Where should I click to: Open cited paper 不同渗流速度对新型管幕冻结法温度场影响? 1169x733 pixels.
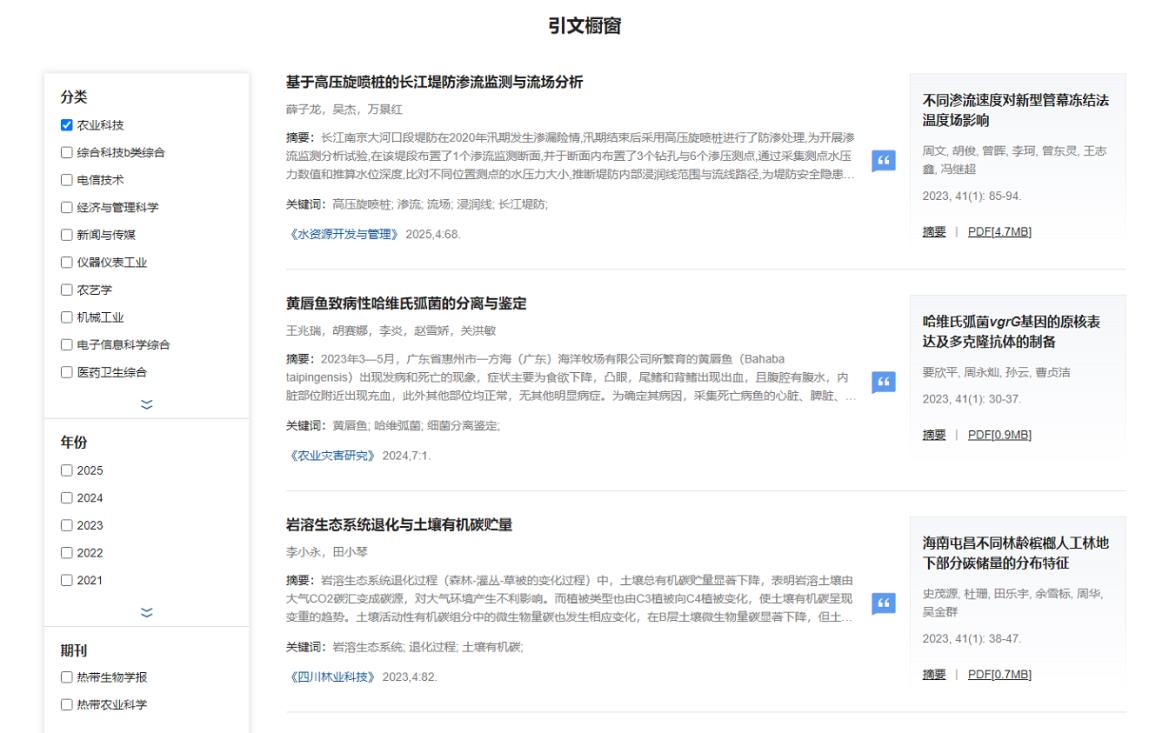[1015, 110]
